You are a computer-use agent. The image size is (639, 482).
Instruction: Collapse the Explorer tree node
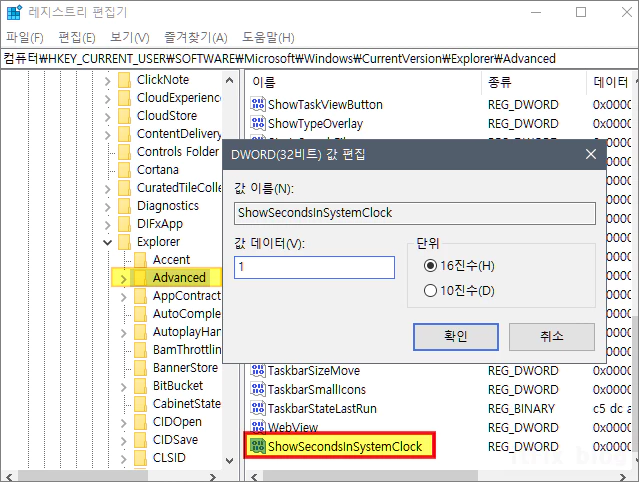click(107, 242)
